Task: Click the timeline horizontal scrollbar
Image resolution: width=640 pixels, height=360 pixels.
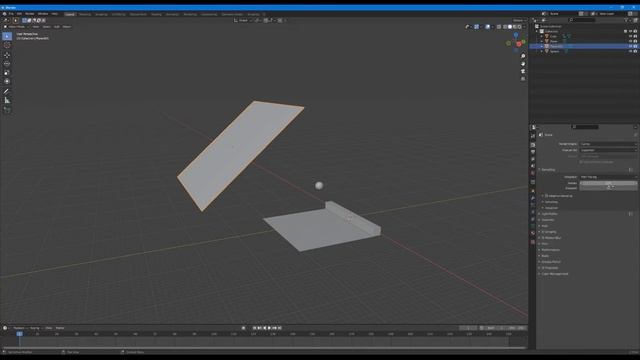Action: (263, 347)
